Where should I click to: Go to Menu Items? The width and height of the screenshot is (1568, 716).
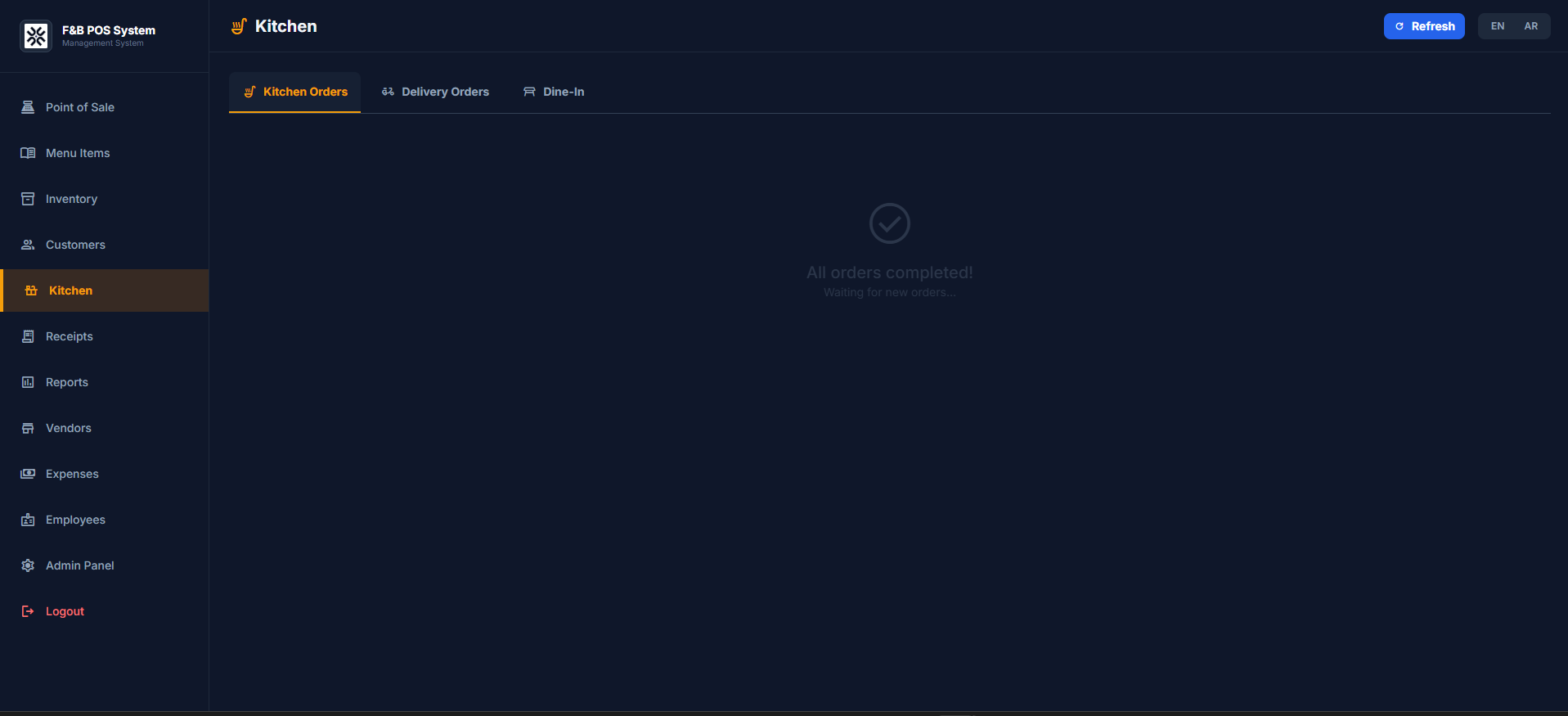[105, 153]
